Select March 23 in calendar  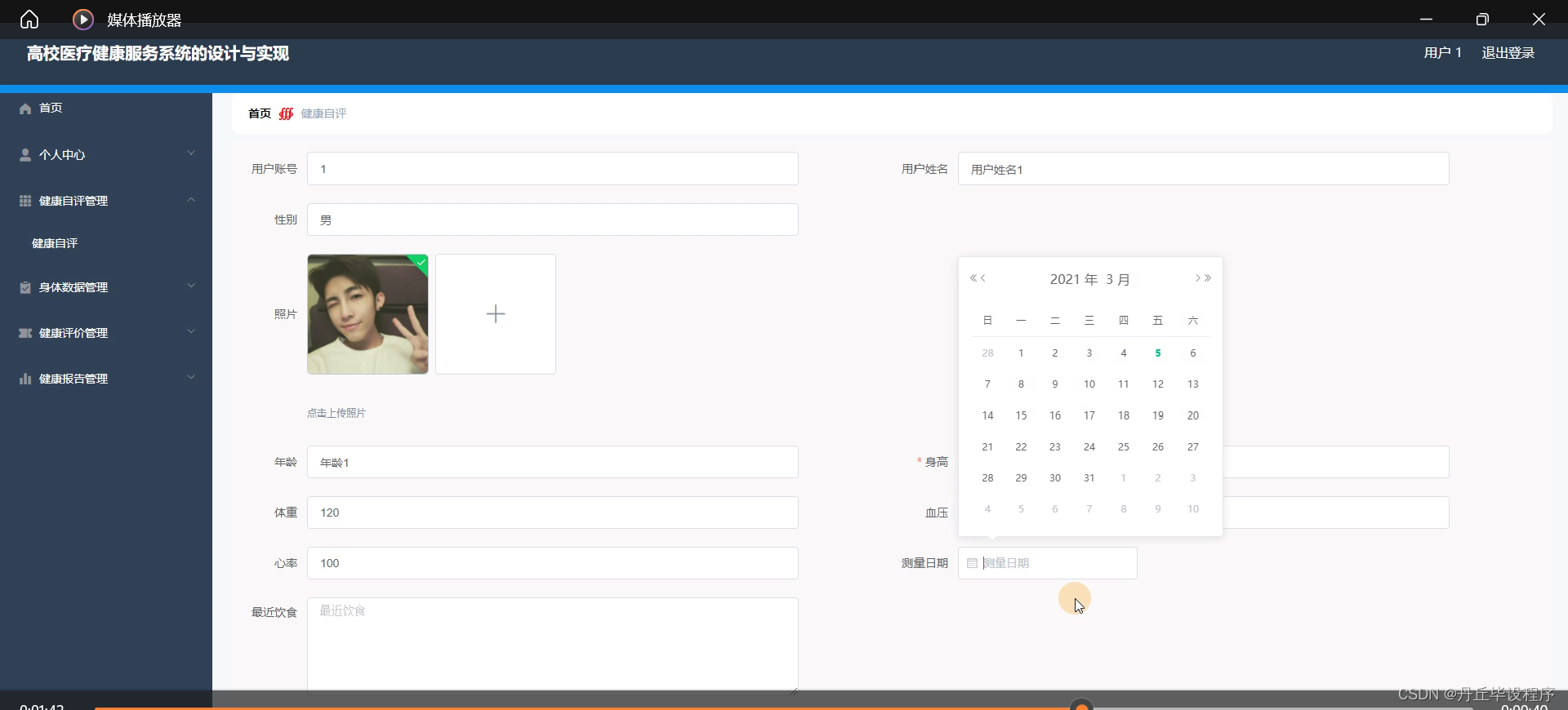1055,447
